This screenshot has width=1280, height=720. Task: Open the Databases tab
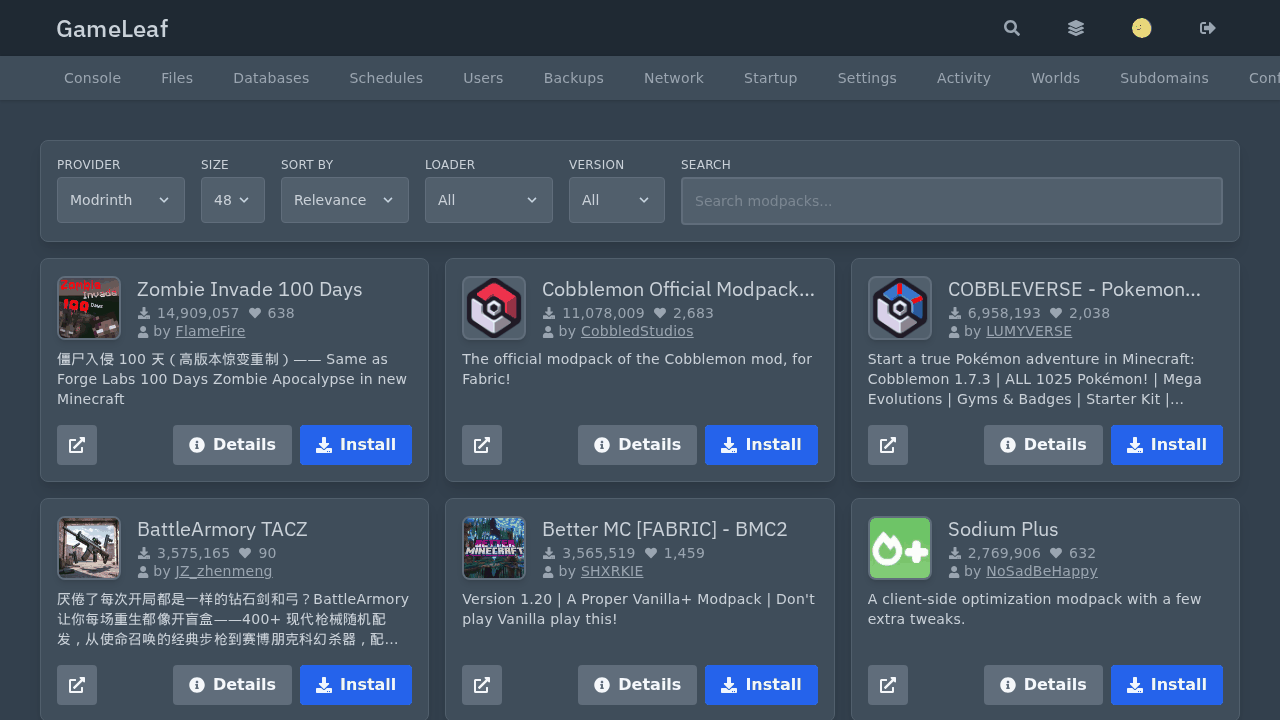pyautogui.click(x=271, y=78)
